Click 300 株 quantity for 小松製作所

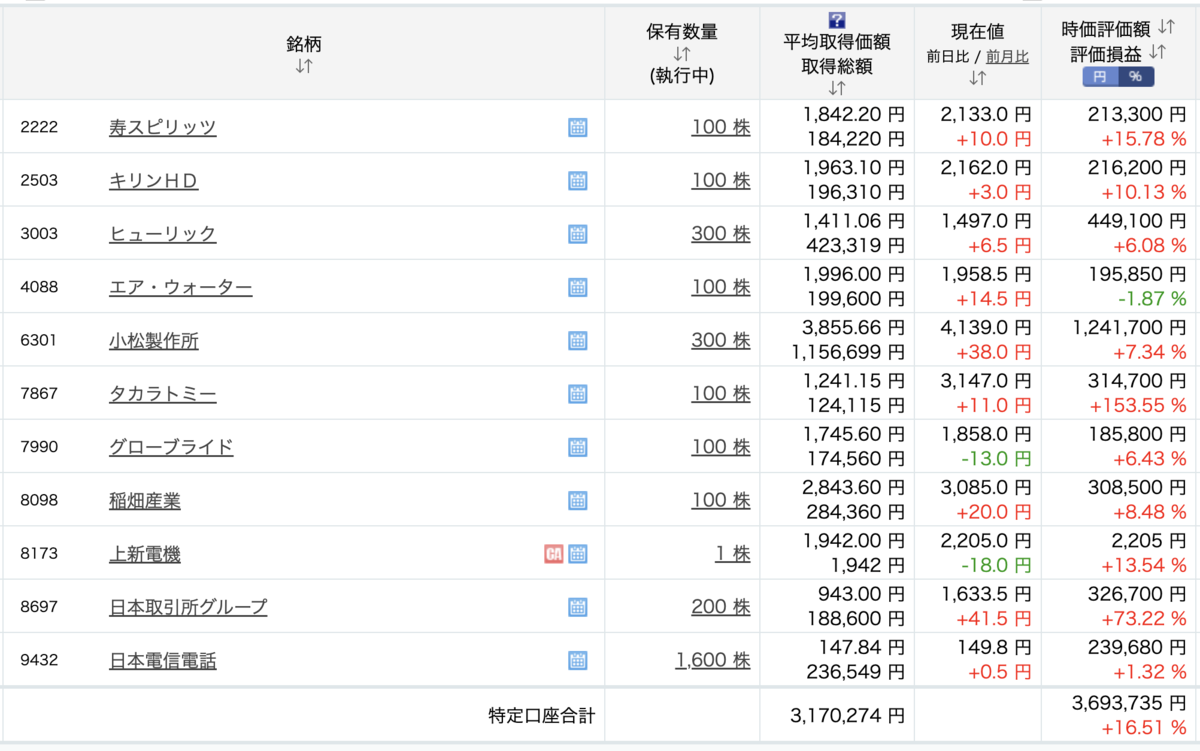[x=720, y=340]
